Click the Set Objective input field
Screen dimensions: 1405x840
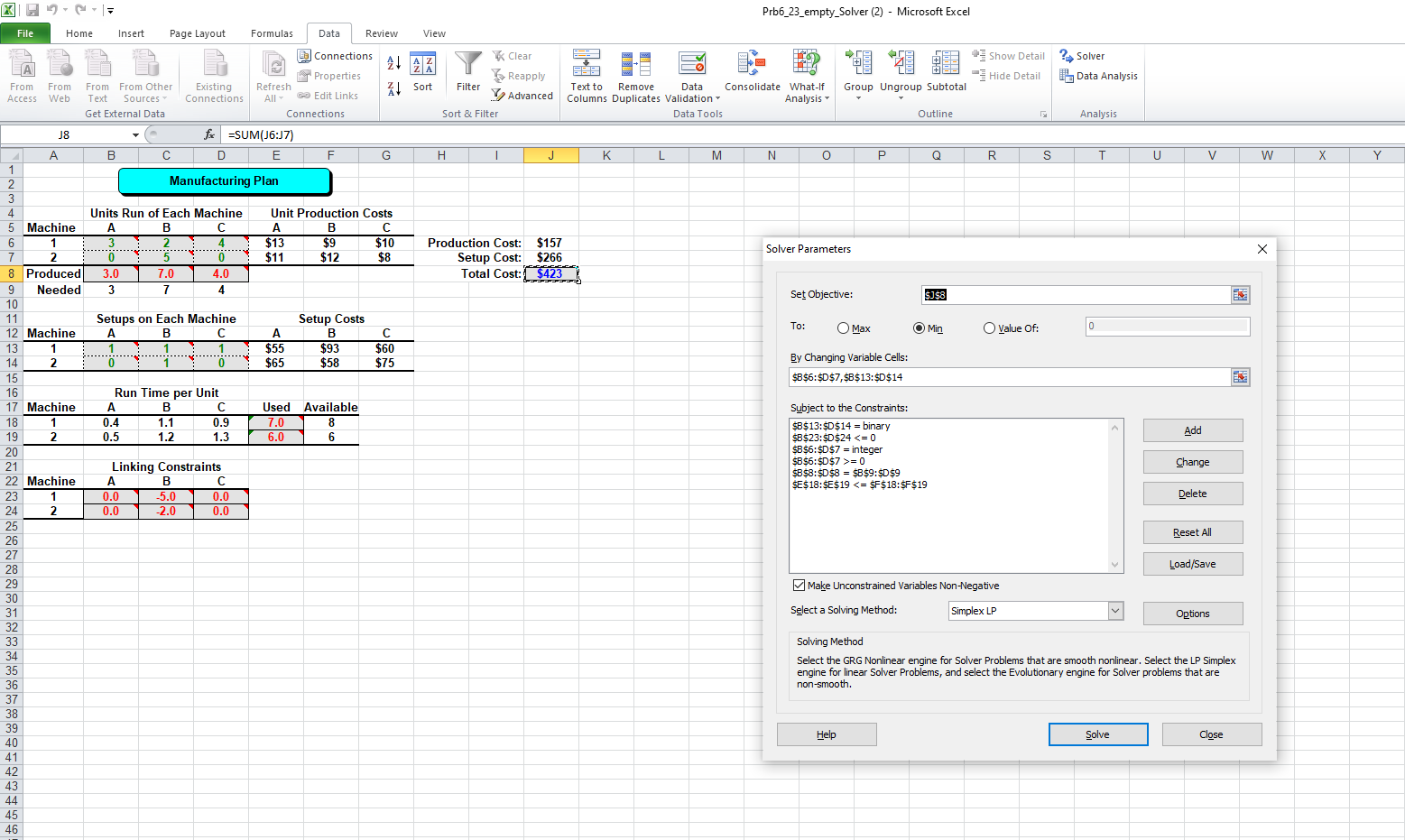click(x=1076, y=295)
